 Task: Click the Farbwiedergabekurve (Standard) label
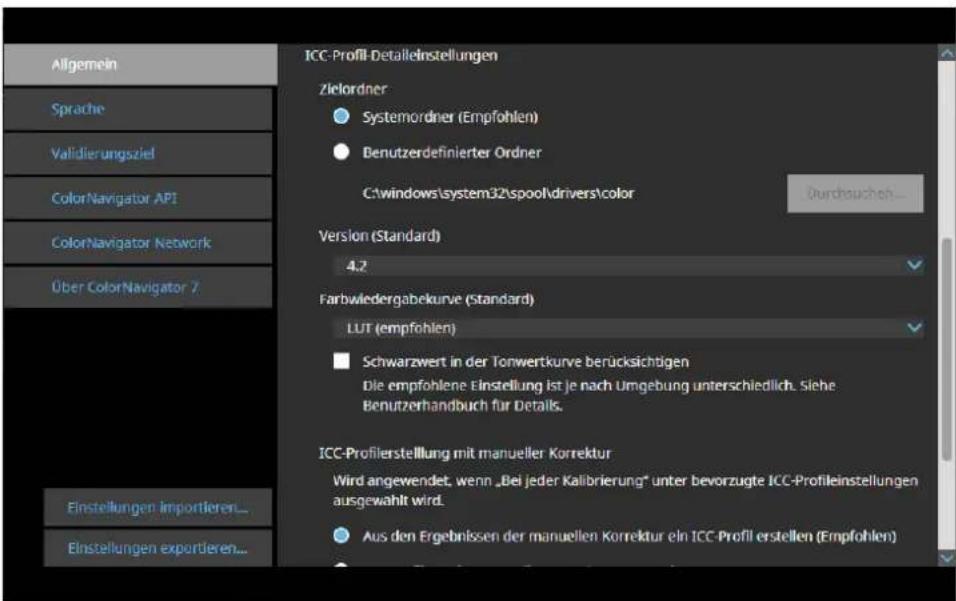[426, 299]
